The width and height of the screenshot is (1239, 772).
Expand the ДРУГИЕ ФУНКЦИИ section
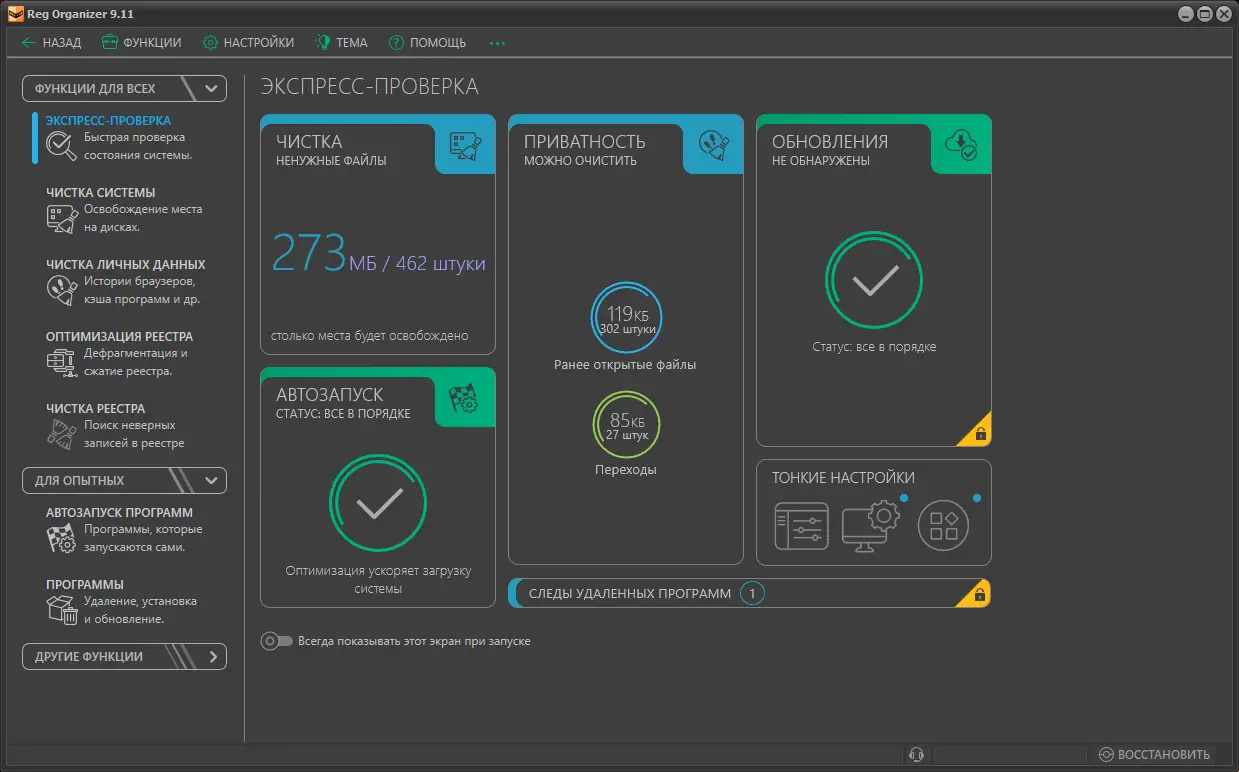[125, 657]
